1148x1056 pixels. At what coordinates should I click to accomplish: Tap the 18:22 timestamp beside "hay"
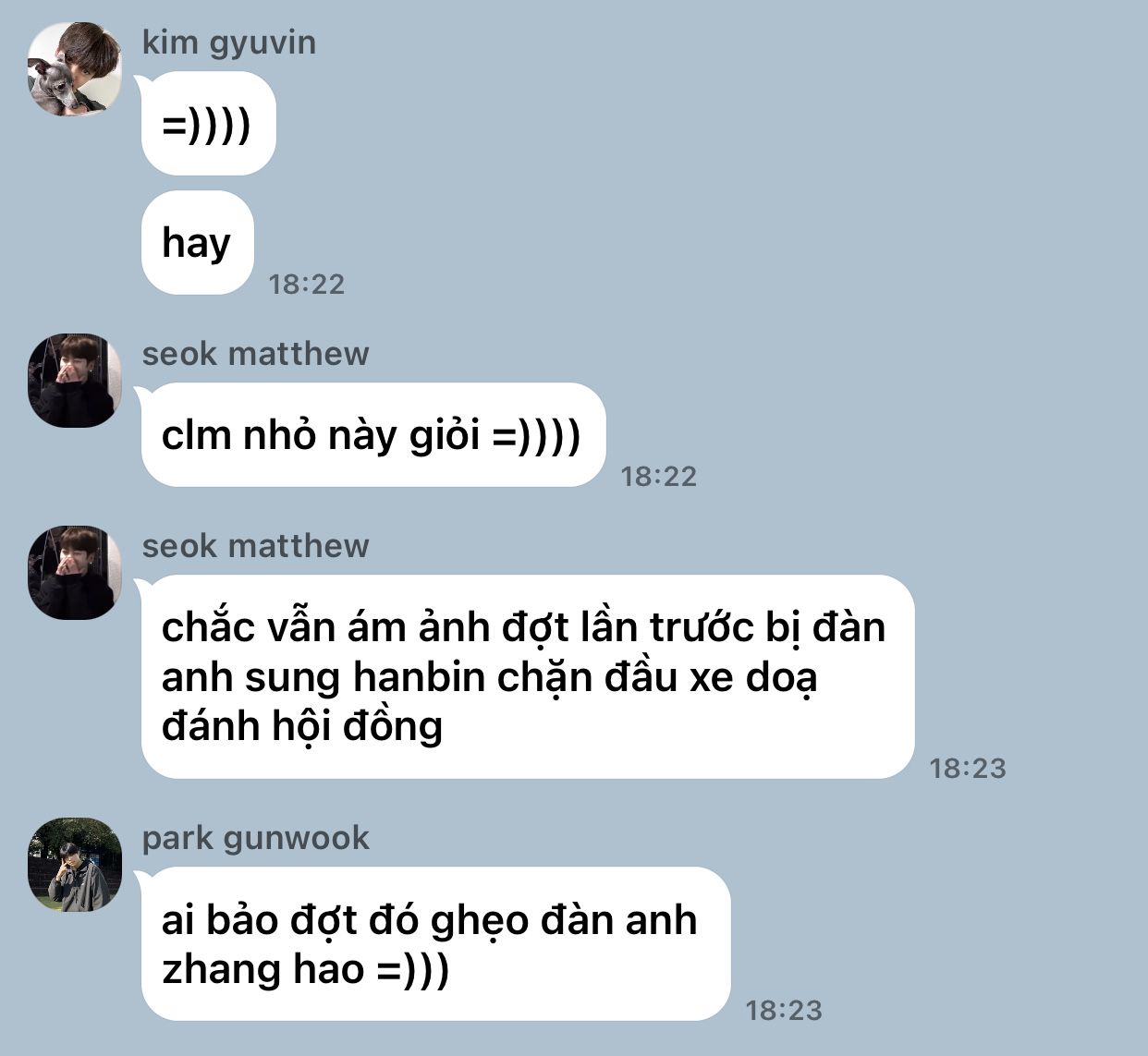click(x=307, y=285)
